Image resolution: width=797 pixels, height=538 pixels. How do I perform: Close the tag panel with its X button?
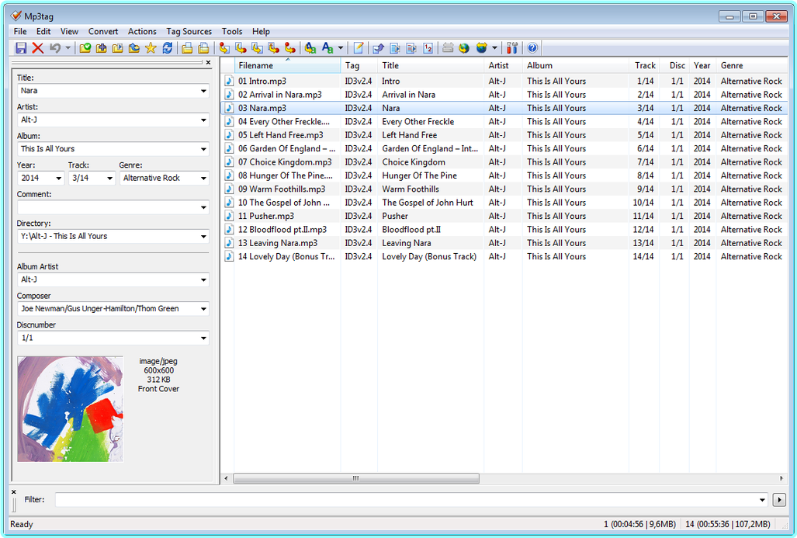coord(208,62)
